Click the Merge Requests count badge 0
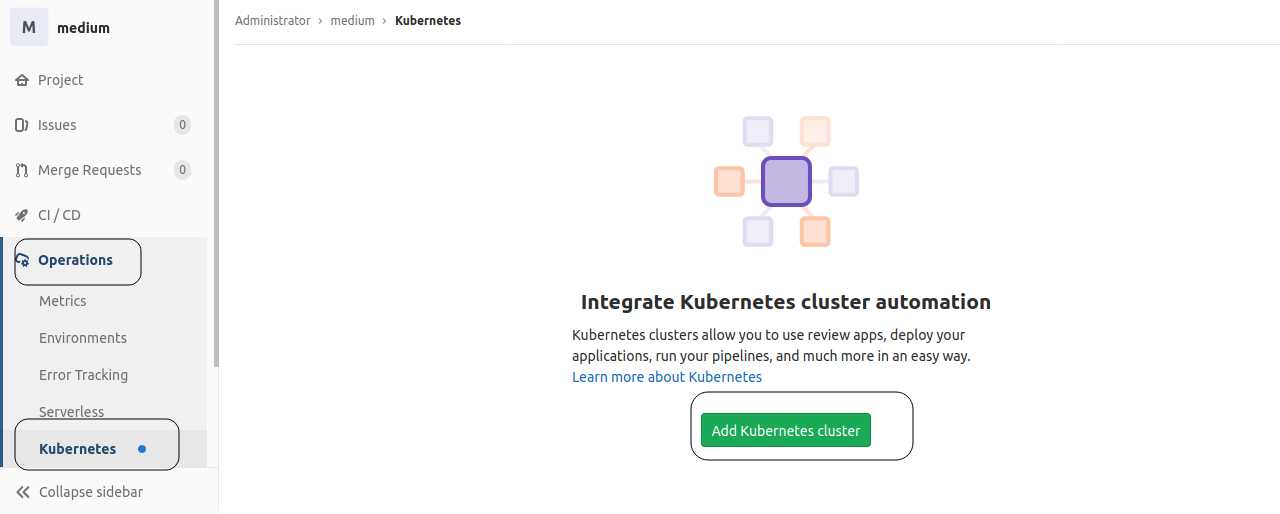 (182, 170)
